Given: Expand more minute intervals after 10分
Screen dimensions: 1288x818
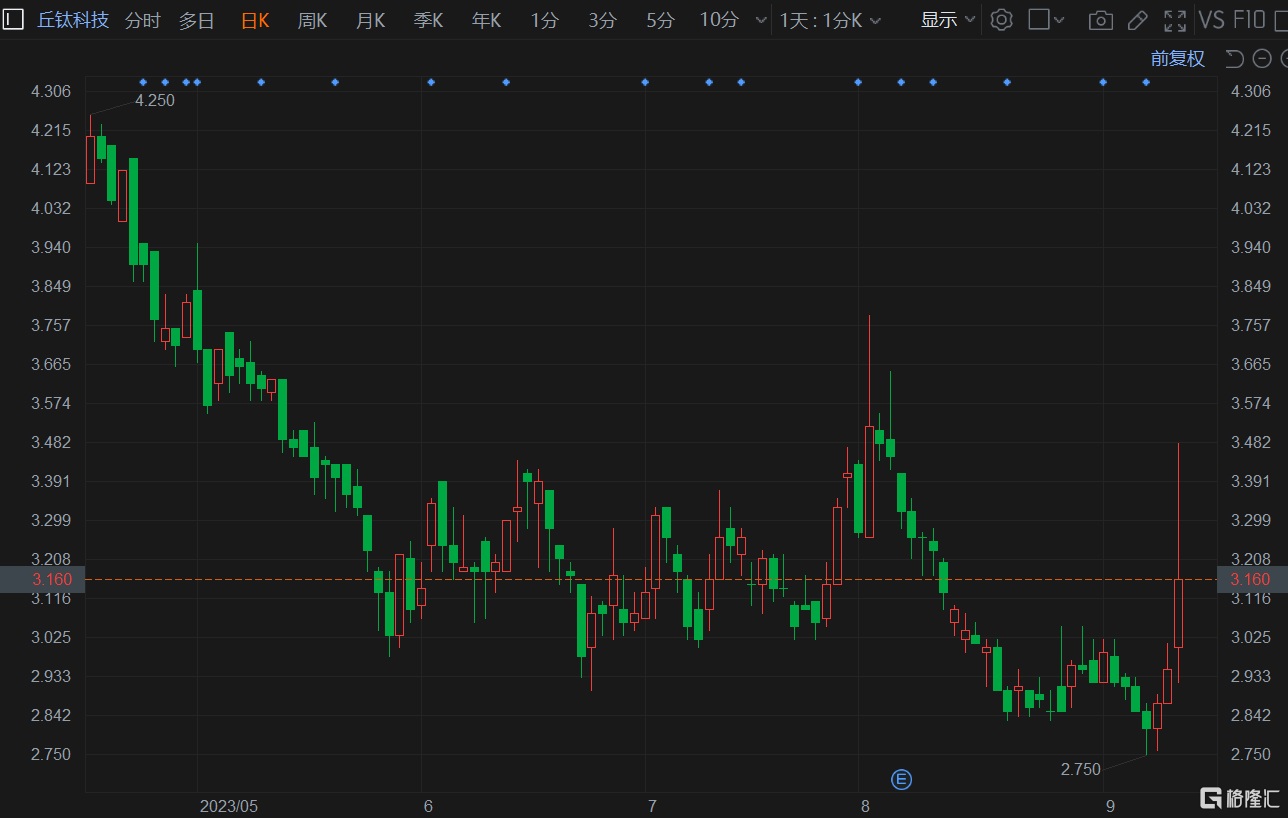Looking at the screenshot, I should pyautogui.click(x=761, y=20).
